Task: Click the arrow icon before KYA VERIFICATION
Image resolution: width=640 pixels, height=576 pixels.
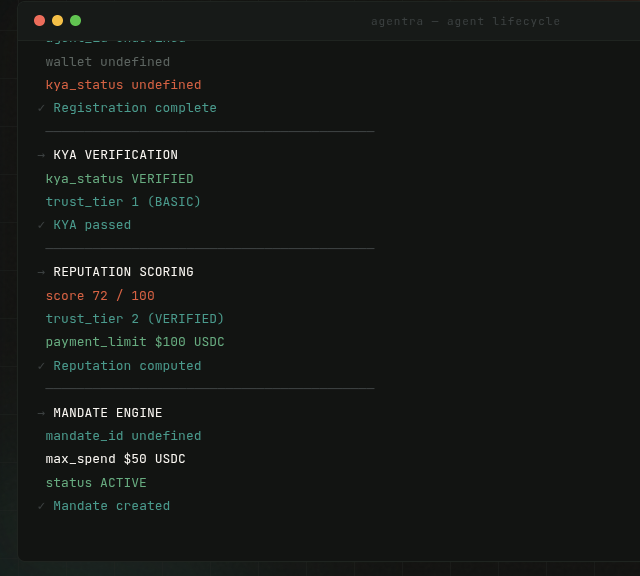Action: [41, 155]
